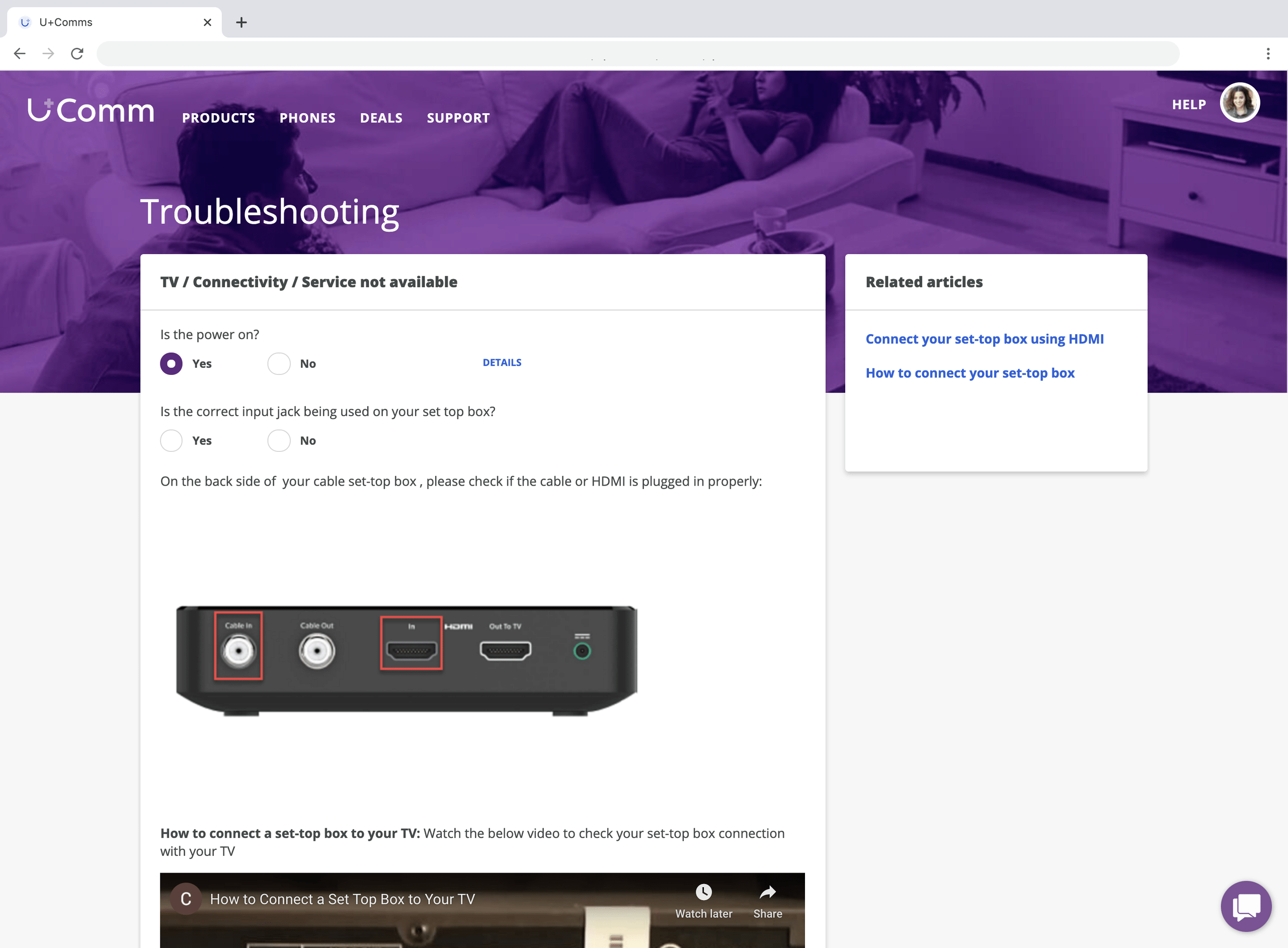The image size is (1288, 948).
Task: Click the browser forward navigation arrow
Action: click(48, 53)
